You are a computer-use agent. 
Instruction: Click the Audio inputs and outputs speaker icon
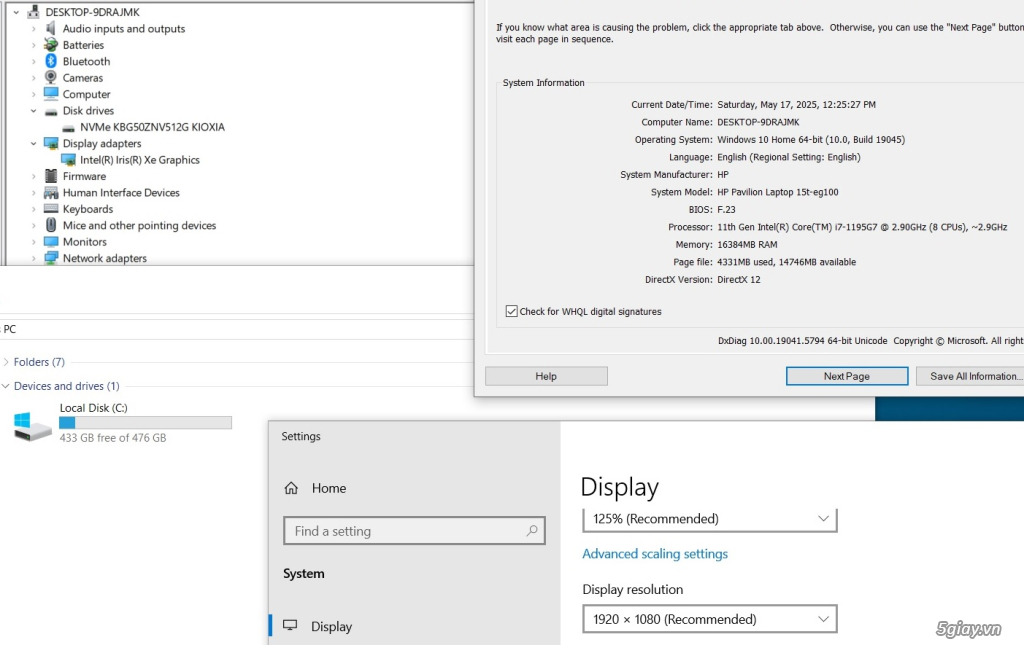point(51,28)
